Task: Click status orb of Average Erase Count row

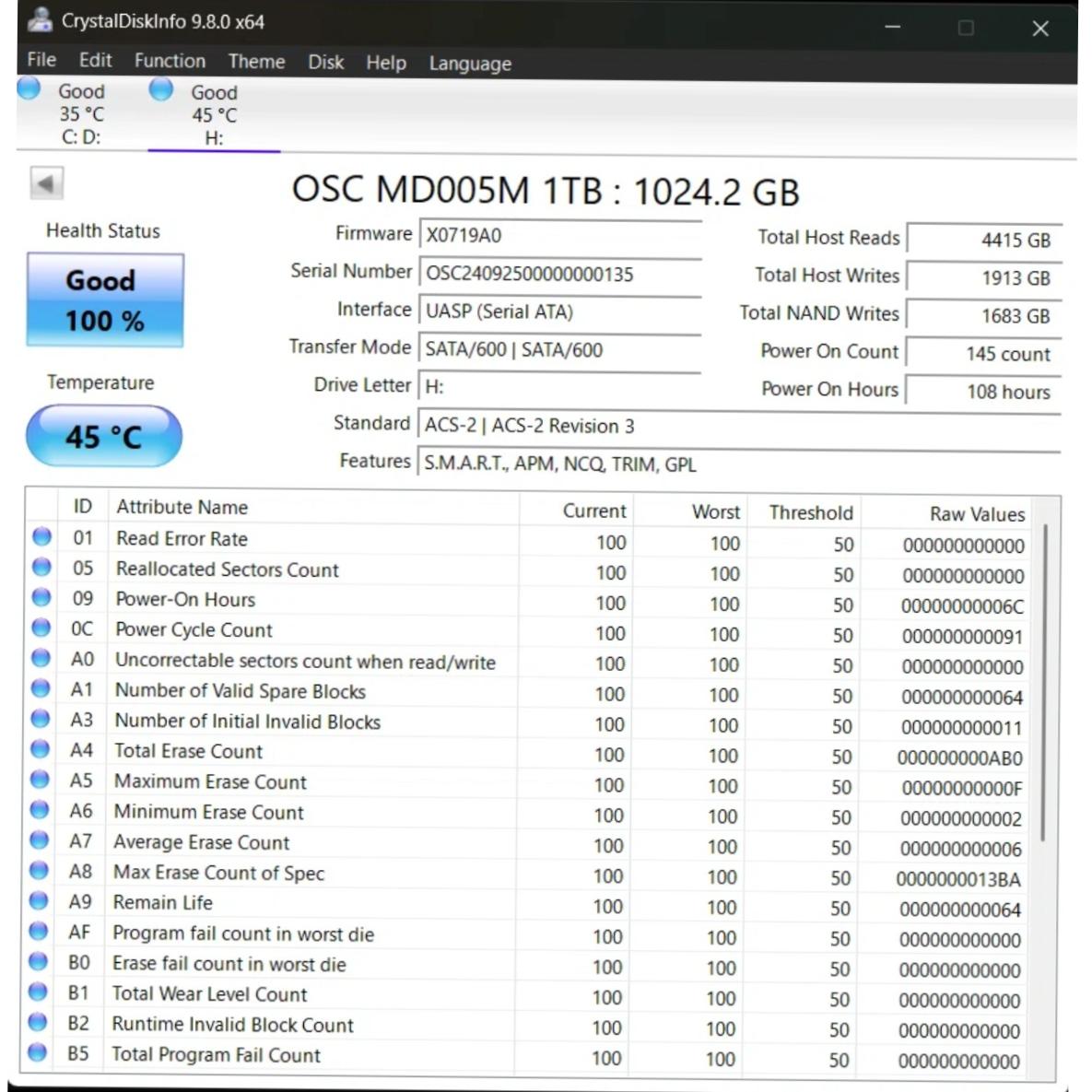Action: point(40,840)
